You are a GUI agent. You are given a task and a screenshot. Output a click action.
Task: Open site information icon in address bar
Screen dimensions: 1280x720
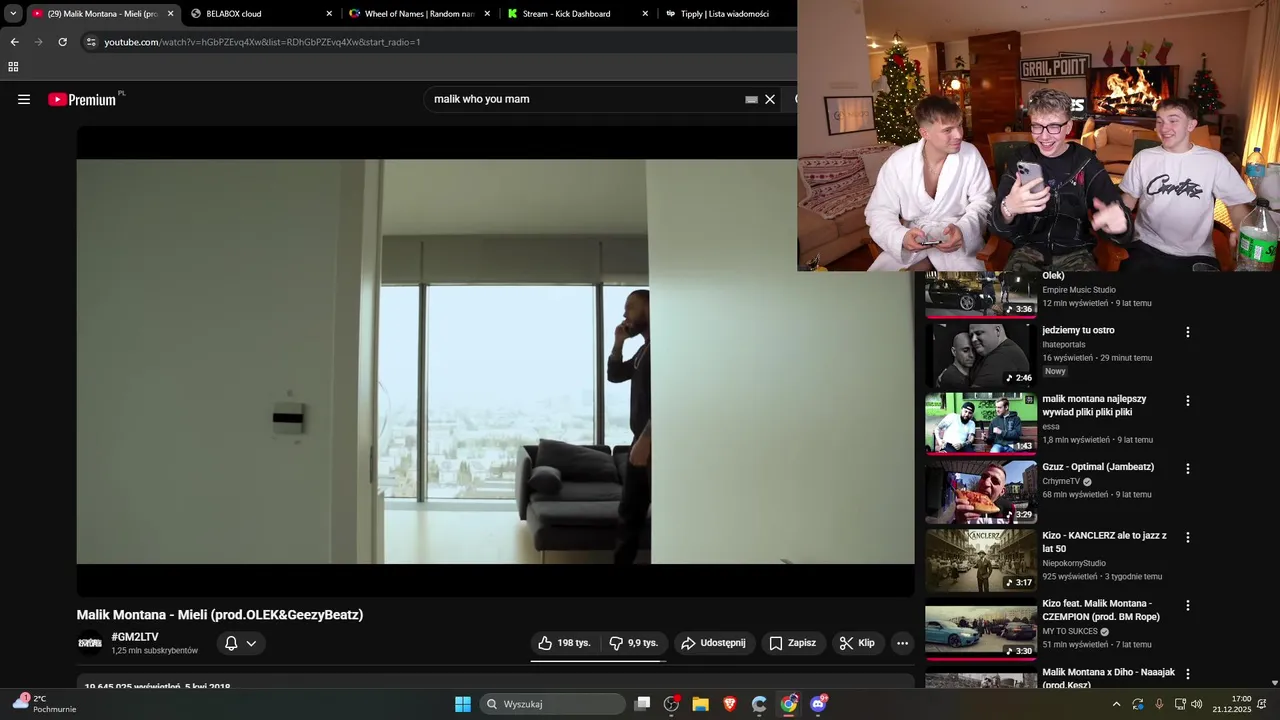click(x=91, y=42)
